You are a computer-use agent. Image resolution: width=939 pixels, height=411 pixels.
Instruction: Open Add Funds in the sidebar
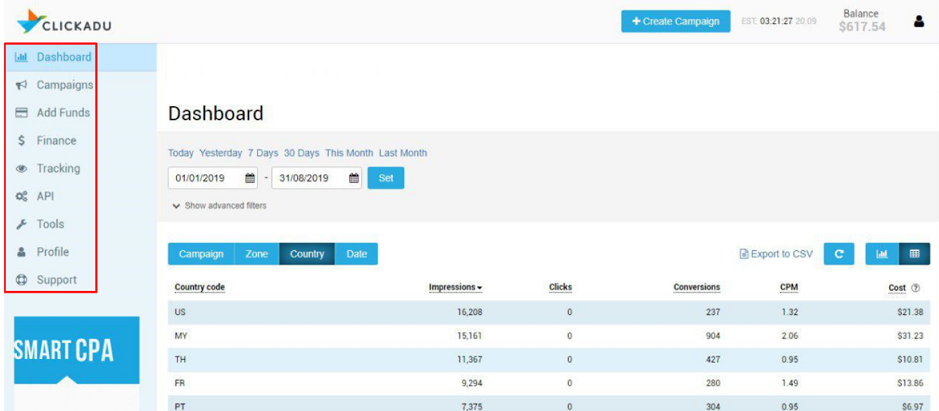tap(63, 113)
